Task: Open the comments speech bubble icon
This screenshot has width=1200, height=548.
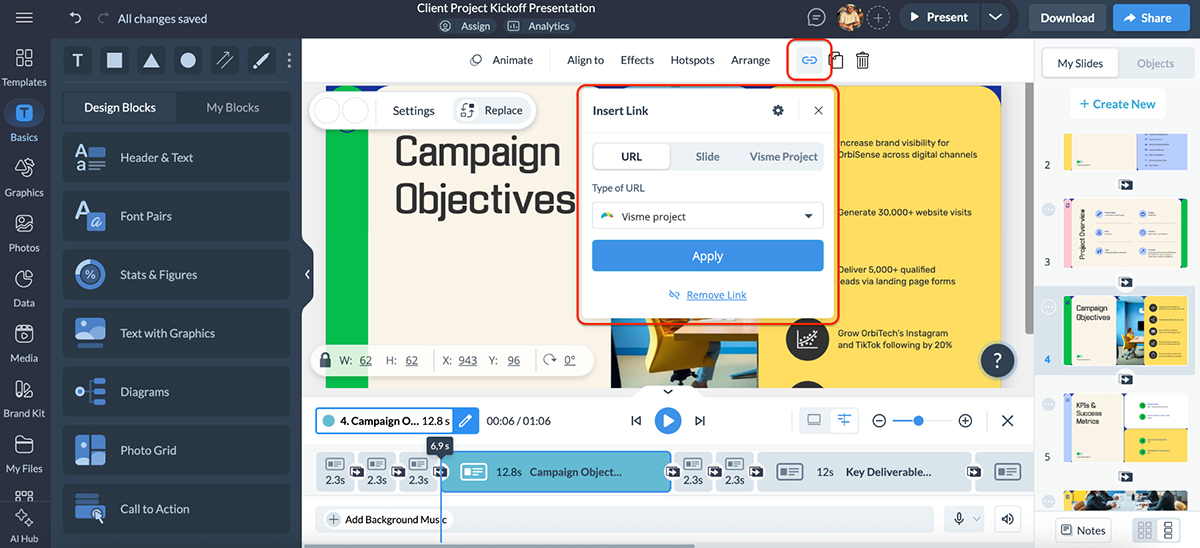Action: coord(816,18)
